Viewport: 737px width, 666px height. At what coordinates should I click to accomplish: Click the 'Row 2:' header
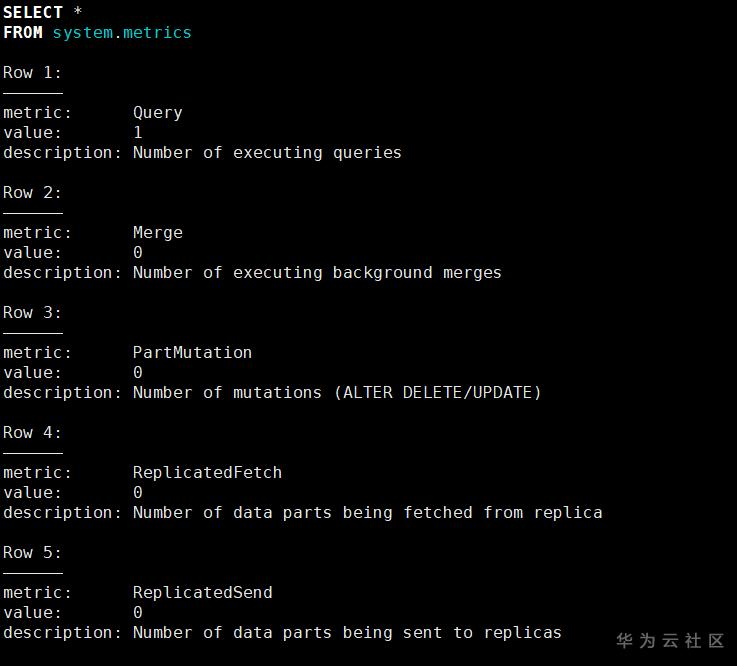point(33,192)
